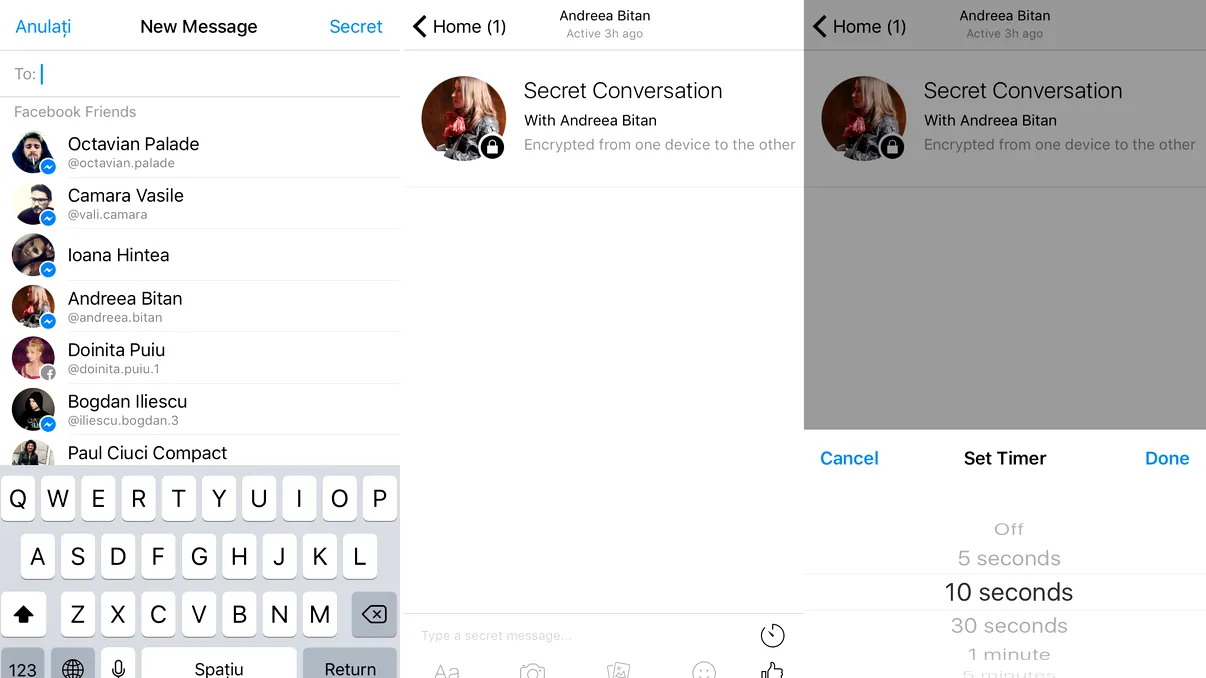Open the camera icon in the composer
The width and height of the screenshot is (1206, 678).
pos(533,670)
